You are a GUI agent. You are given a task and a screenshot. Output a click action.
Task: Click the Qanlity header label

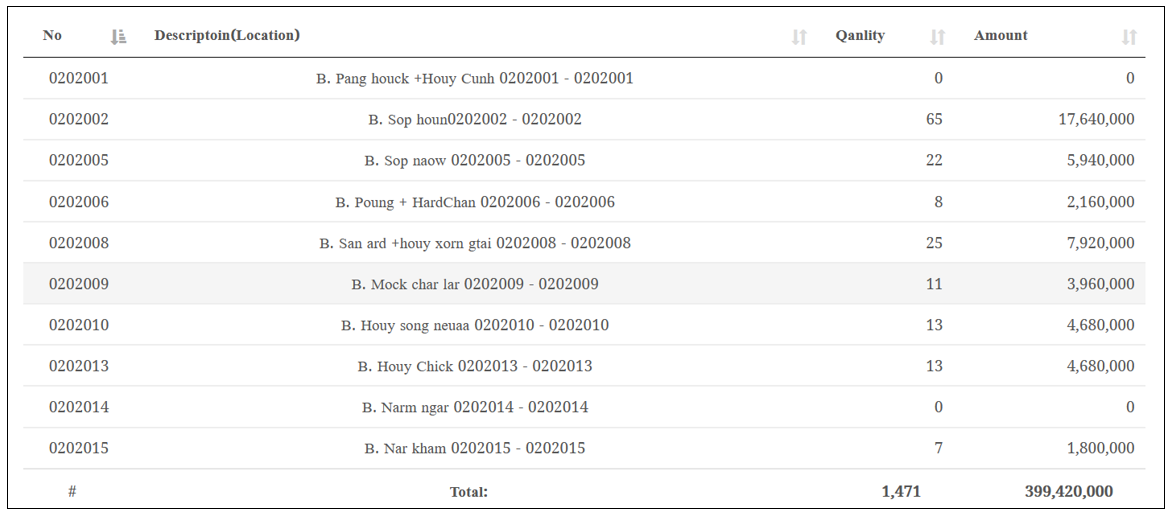tap(860, 35)
